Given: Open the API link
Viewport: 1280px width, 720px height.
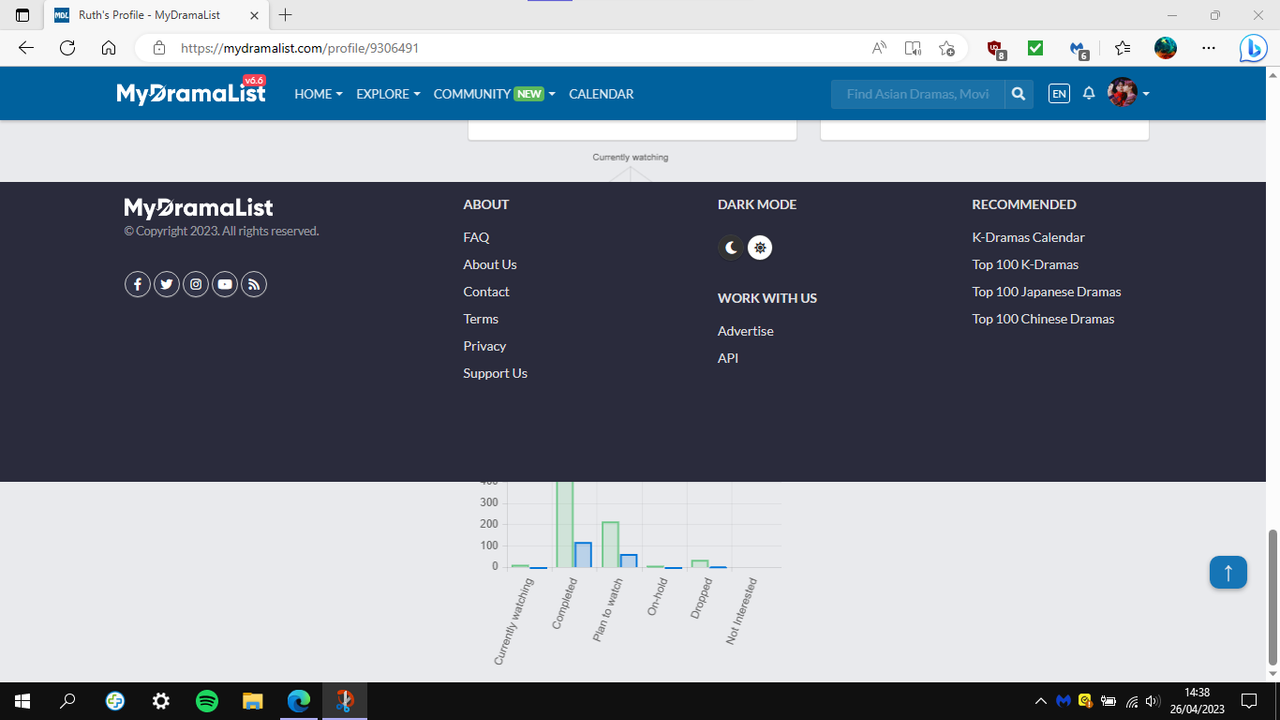Looking at the screenshot, I should coord(728,357).
